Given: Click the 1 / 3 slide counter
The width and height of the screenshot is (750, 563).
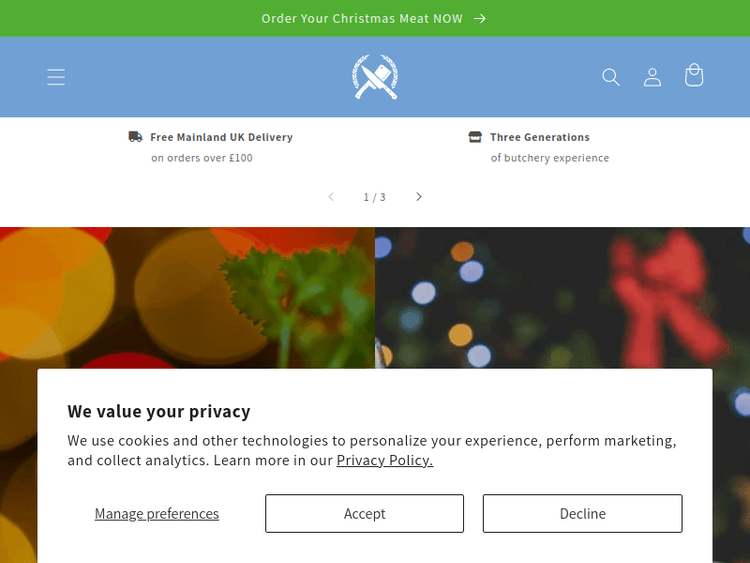Looking at the screenshot, I should tap(374, 197).
